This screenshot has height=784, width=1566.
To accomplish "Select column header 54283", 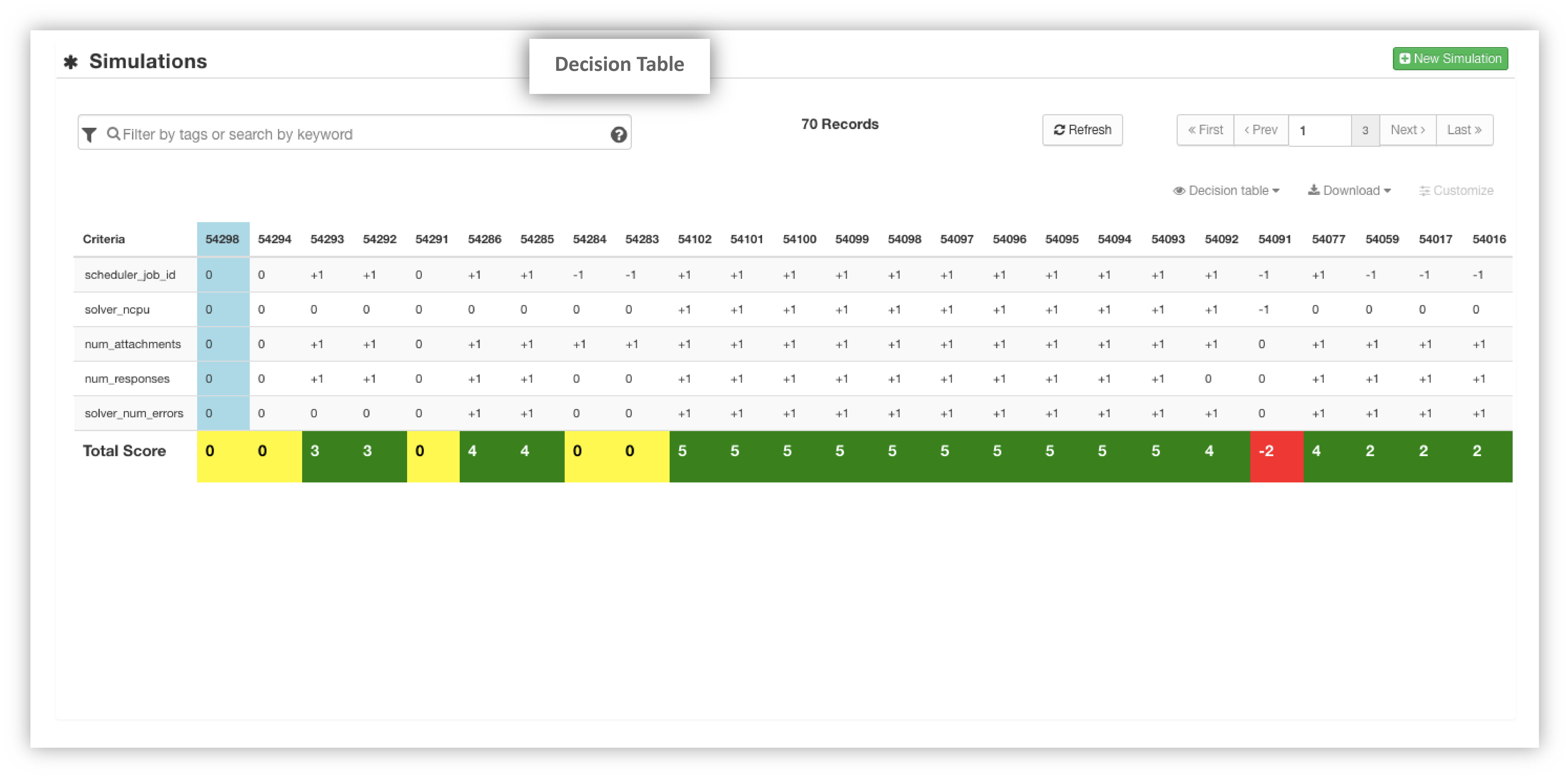I will coord(642,239).
